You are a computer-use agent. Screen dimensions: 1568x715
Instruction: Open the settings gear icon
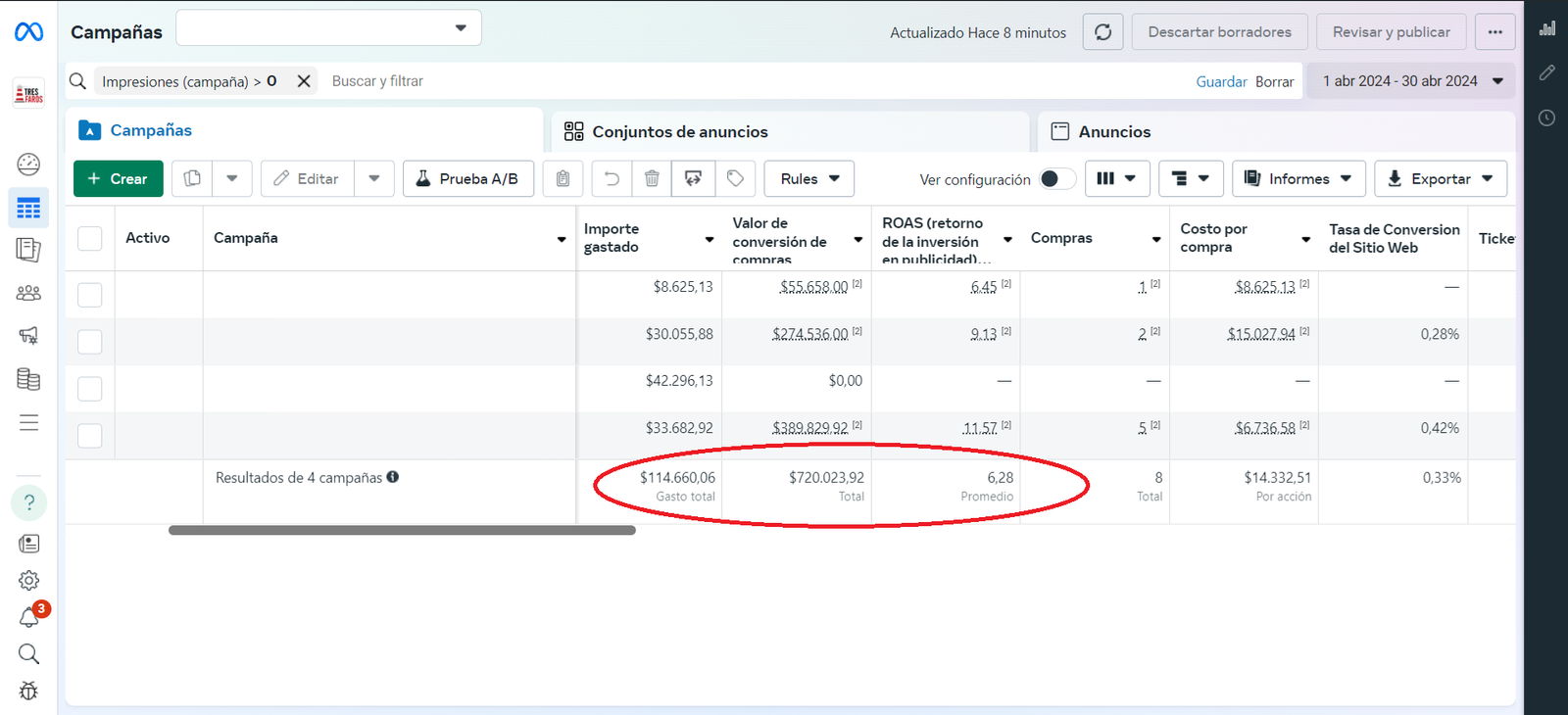[x=28, y=580]
